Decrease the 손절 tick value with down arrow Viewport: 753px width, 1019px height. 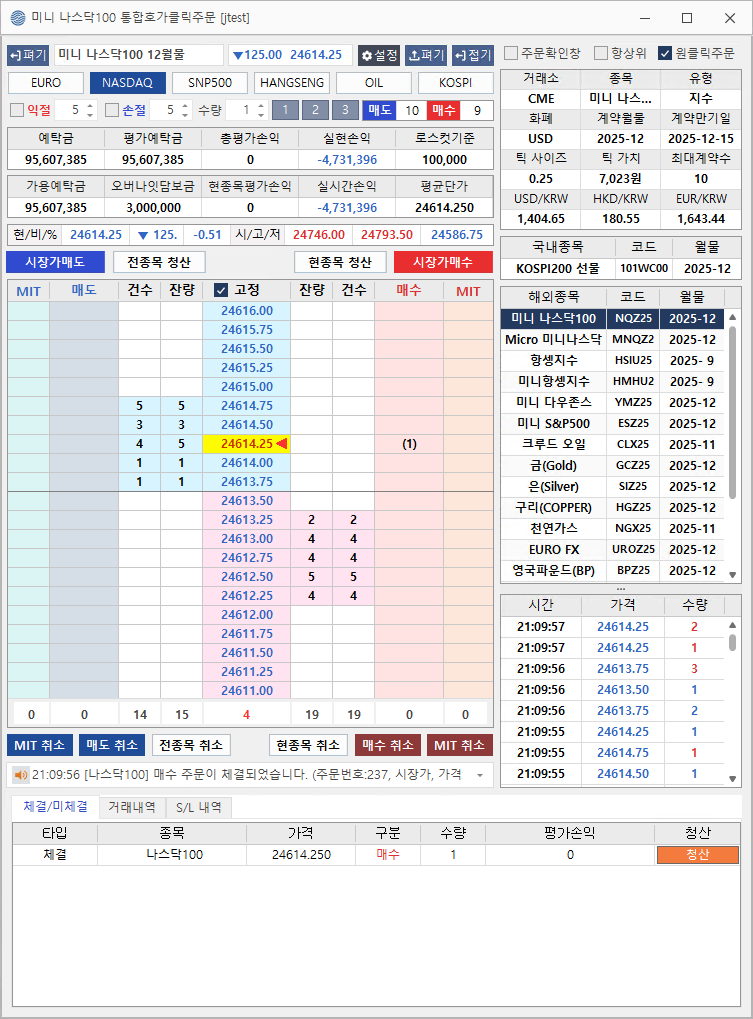184,115
